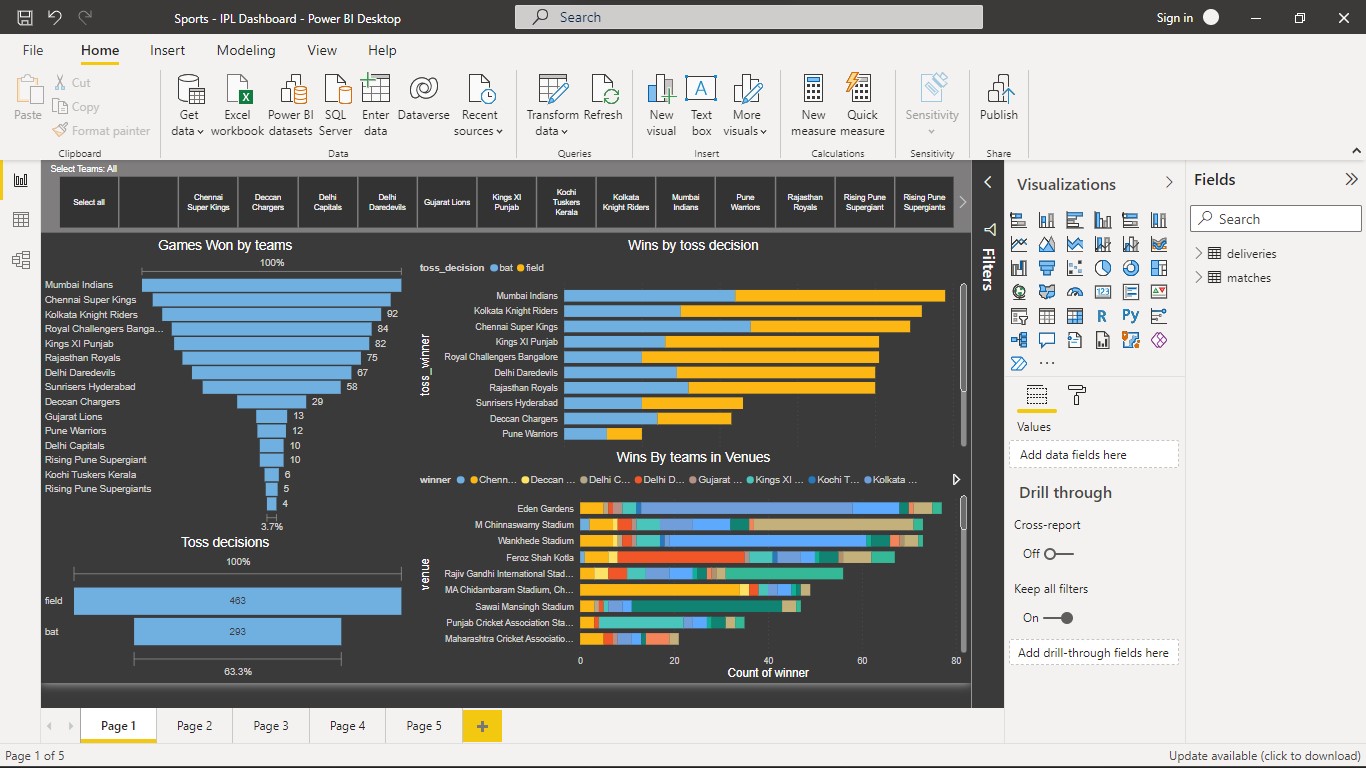This screenshot has width=1366, height=768.
Task: Collapse the Fields pane with chevrons
Action: pos(1351,180)
